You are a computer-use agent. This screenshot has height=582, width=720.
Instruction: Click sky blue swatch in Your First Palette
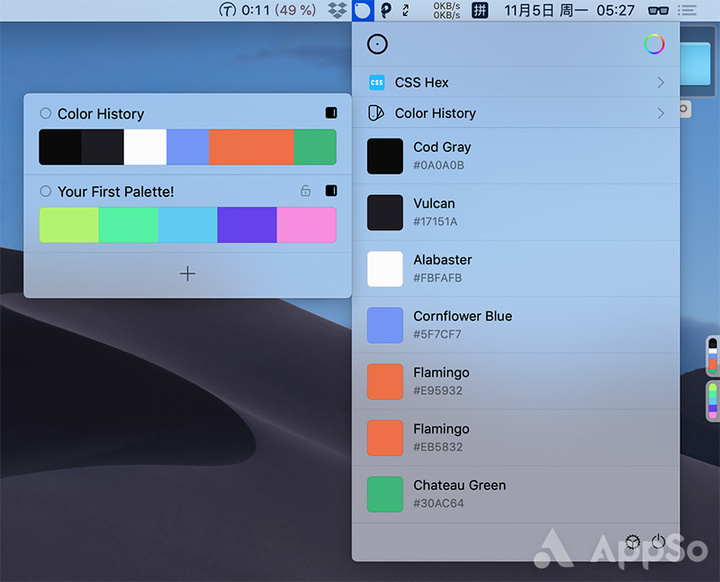187,225
